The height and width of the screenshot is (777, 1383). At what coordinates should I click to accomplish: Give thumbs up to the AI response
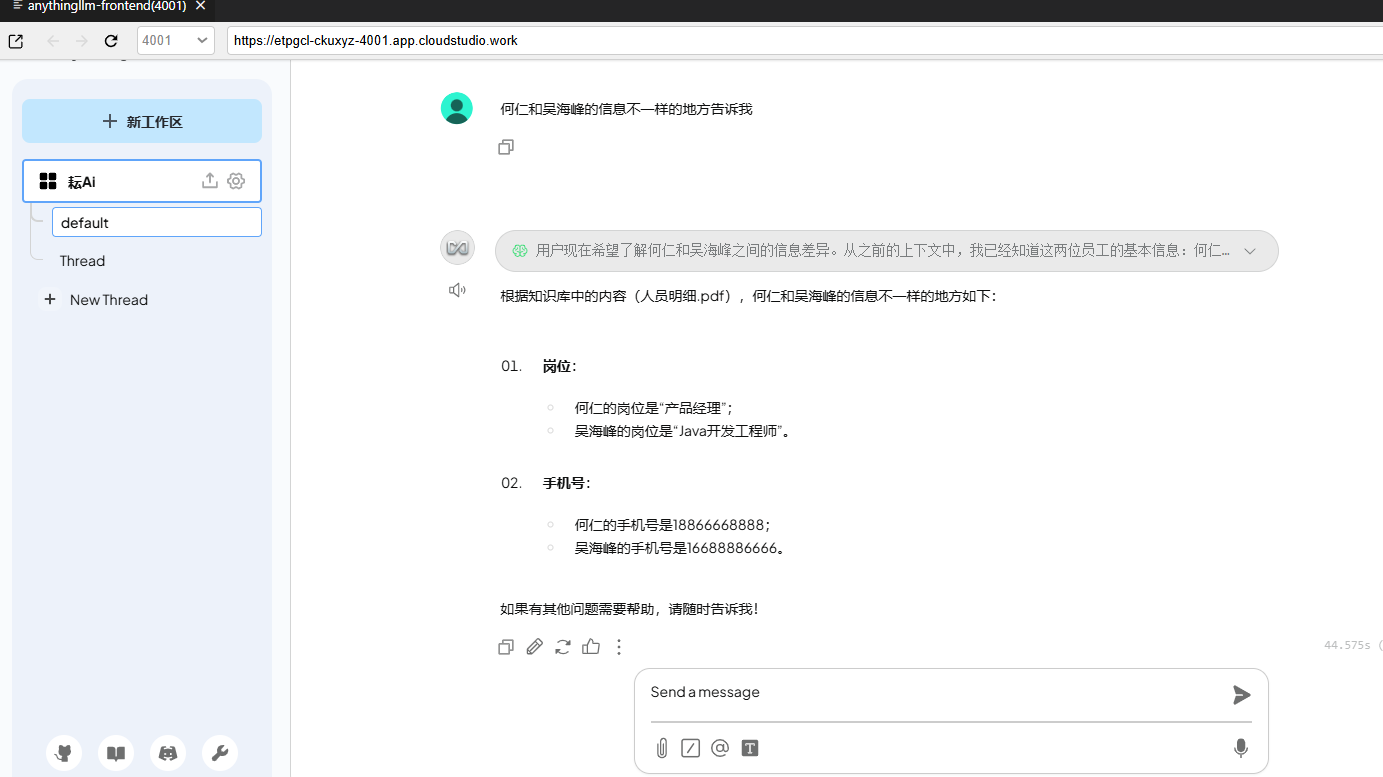[x=591, y=647]
